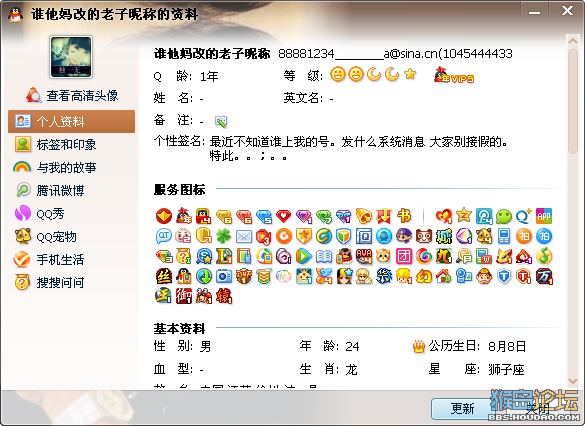Viewport: 585px width, 426px height.
Task: Click the blue 拍 icon
Action: point(544,236)
